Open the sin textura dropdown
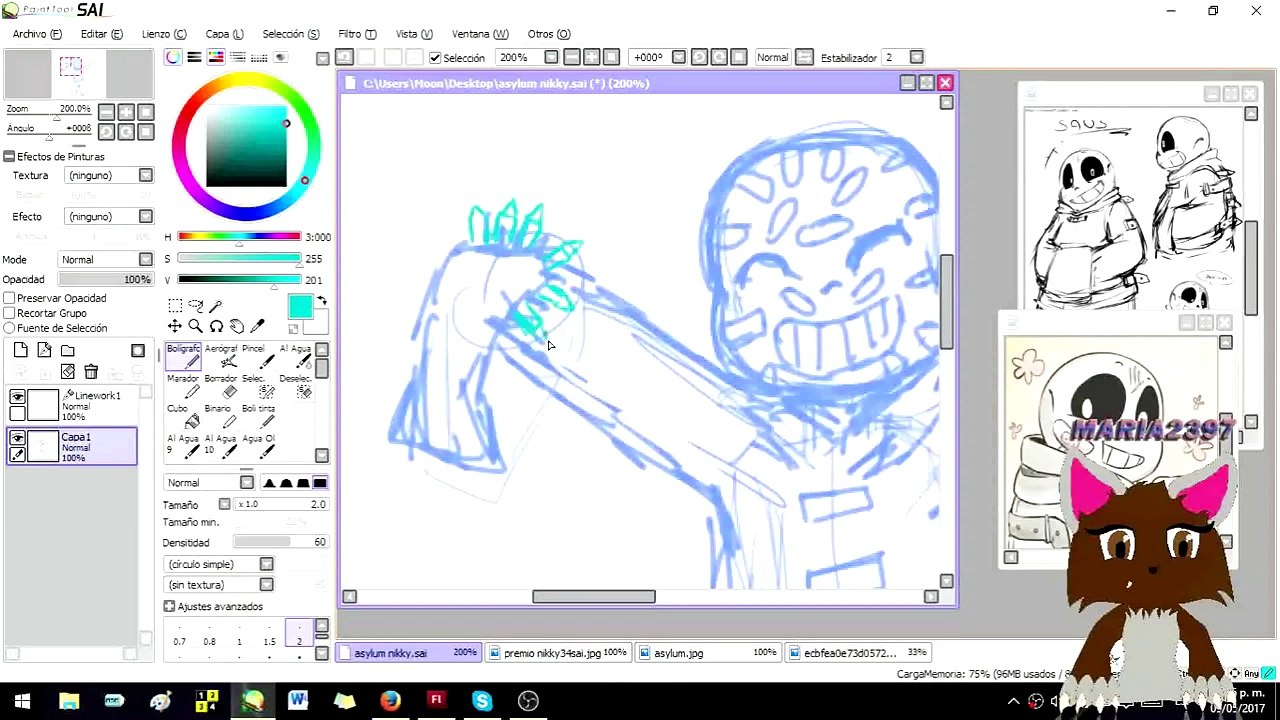Viewport: 1280px width, 720px height. [x=267, y=584]
